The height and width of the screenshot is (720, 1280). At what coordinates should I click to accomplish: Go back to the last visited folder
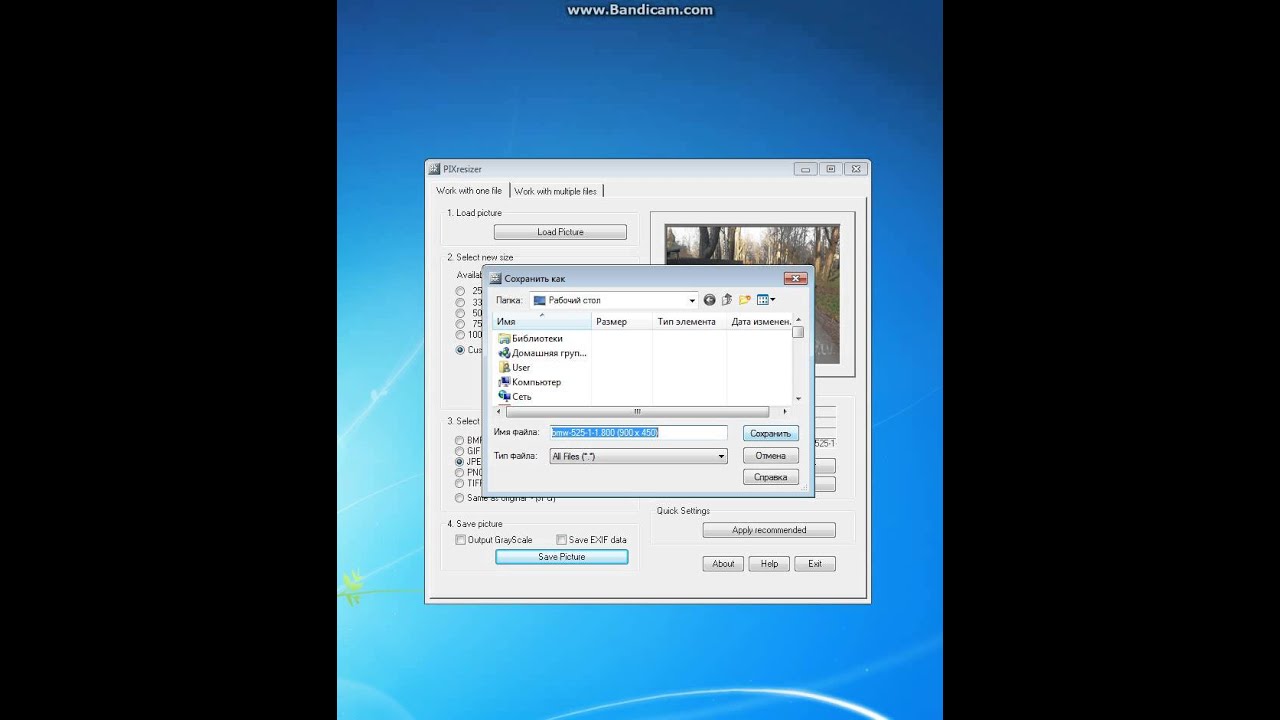[x=710, y=300]
